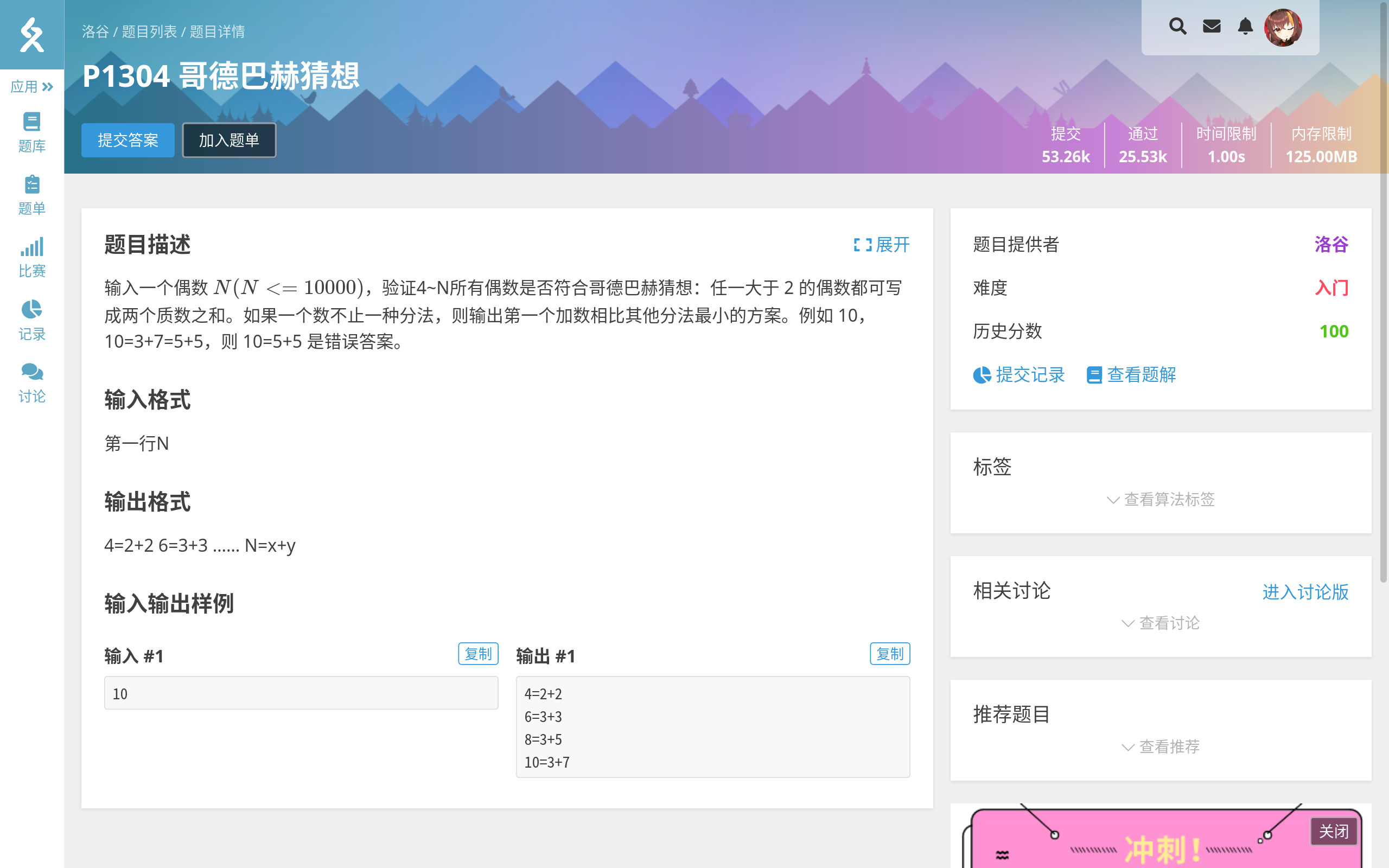Open the search magnifier icon
Viewport: 1389px width, 868px height.
coord(1178,27)
